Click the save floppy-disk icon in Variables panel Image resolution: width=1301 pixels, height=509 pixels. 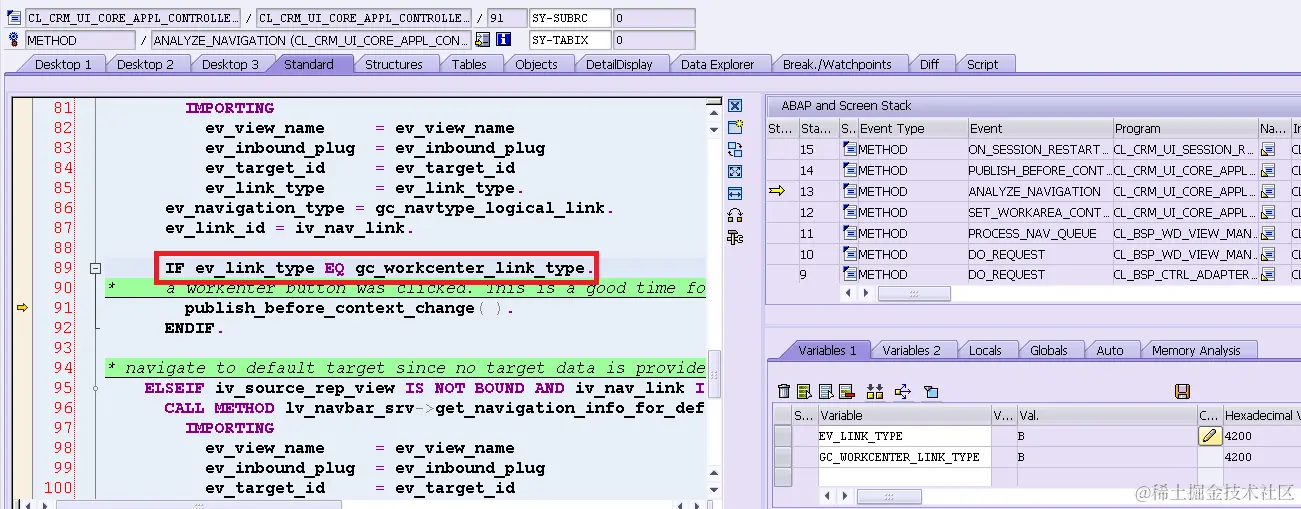(1182, 391)
